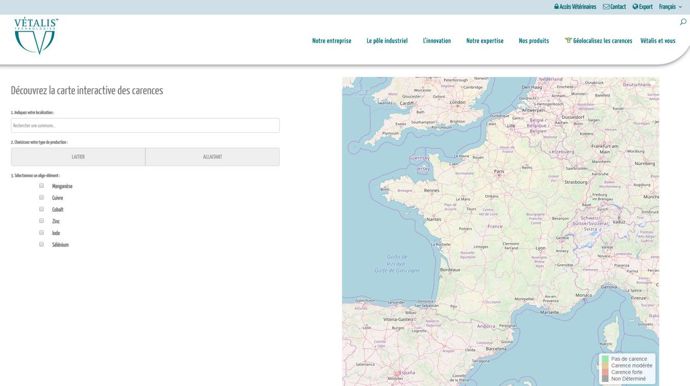
Task: Select ALLAITANT production type
Action: click(x=213, y=157)
